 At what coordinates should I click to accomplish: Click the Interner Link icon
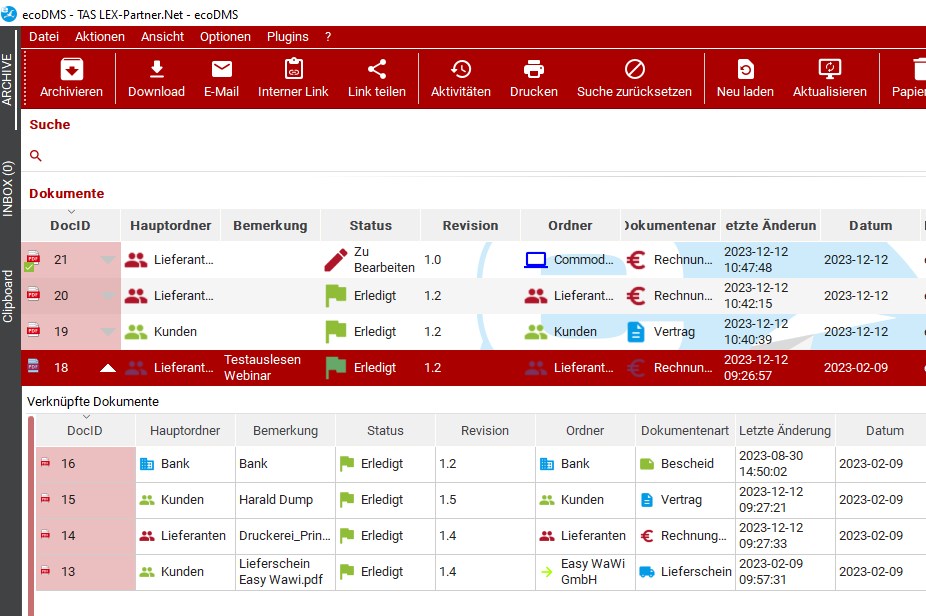click(294, 69)
